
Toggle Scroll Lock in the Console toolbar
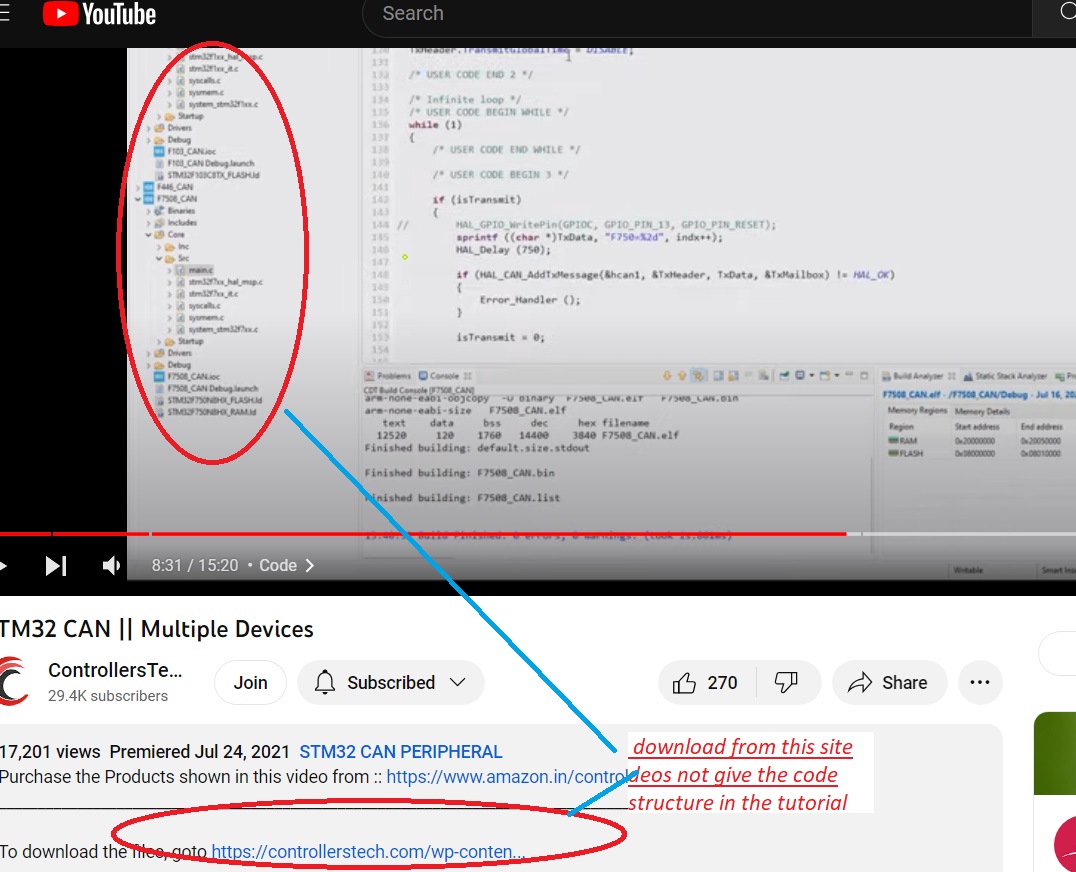(697, 375)
